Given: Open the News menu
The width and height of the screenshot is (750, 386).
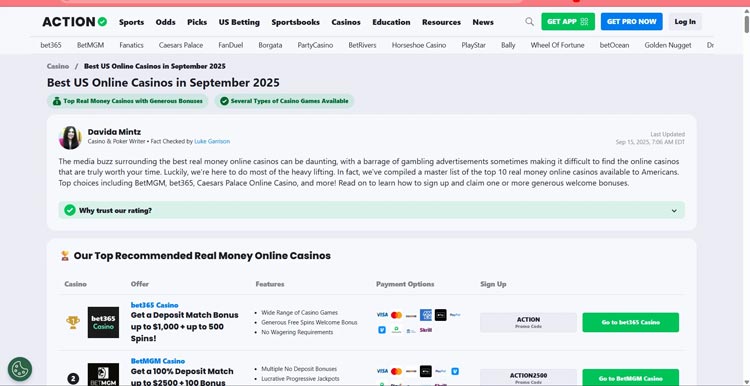Looking at the screenshot, I should (483, 22).
